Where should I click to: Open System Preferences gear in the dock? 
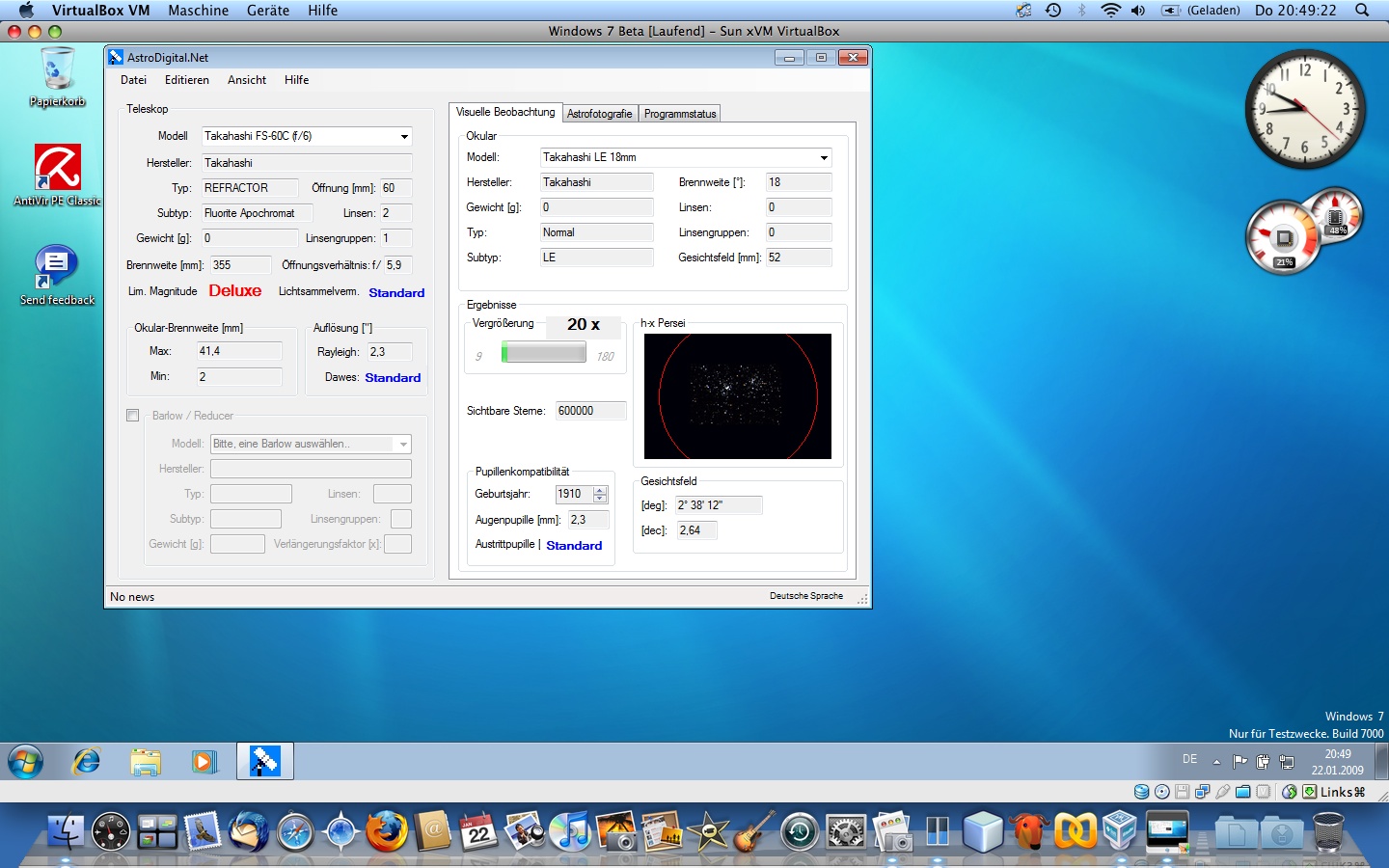(846, 831)
